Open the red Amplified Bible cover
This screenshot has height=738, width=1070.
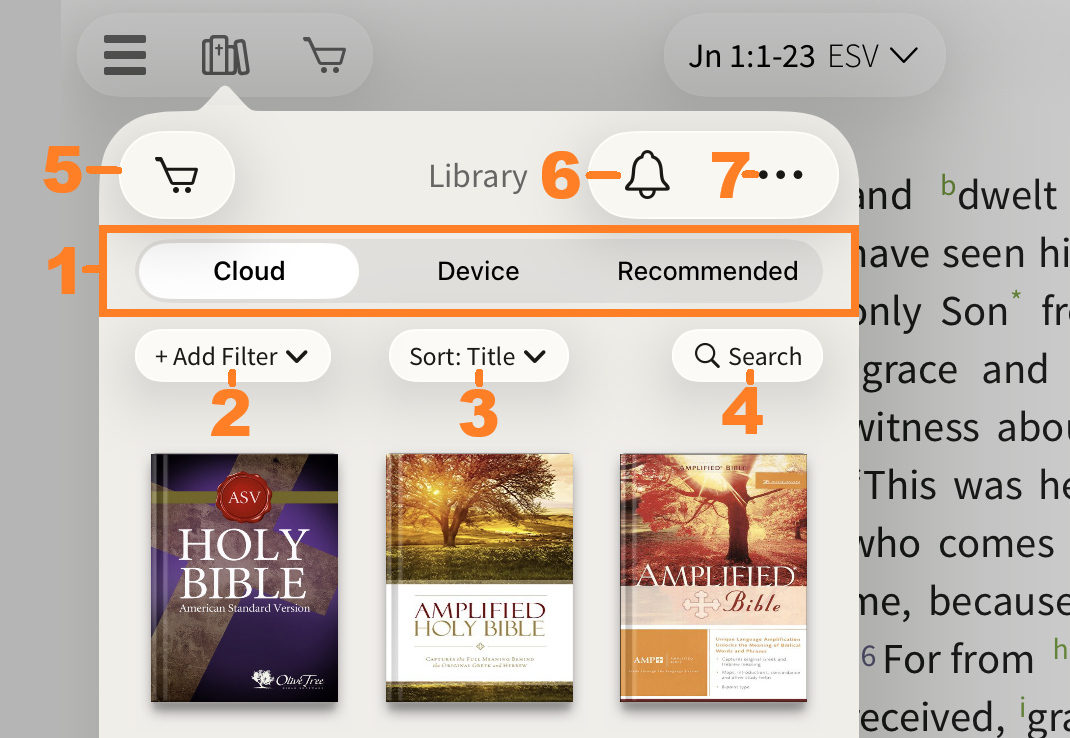pyautogui.click(x=713, y=577)
